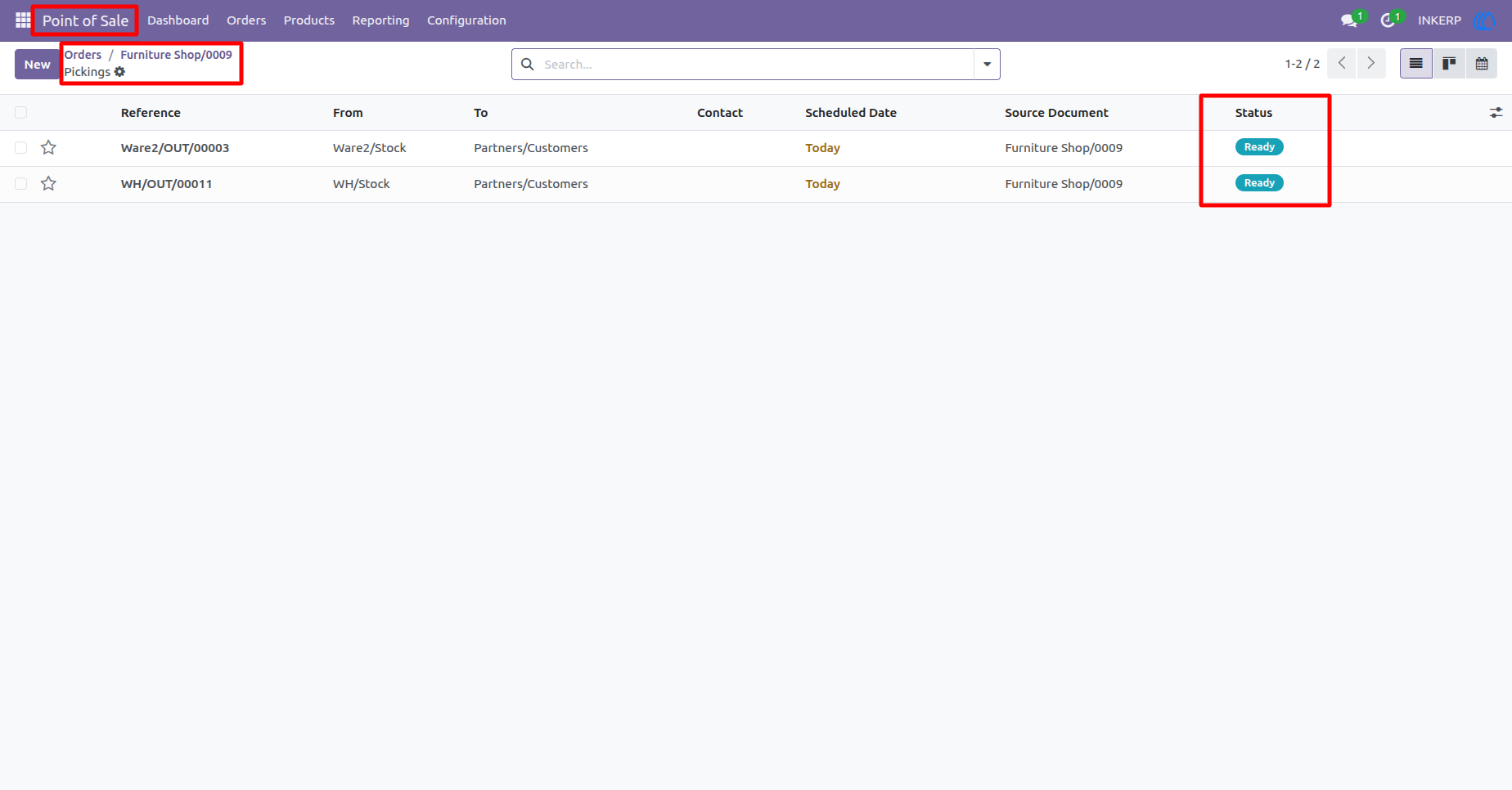Click the New button
The height and width of the screenshot is (790, 1512).
point(37,65)
